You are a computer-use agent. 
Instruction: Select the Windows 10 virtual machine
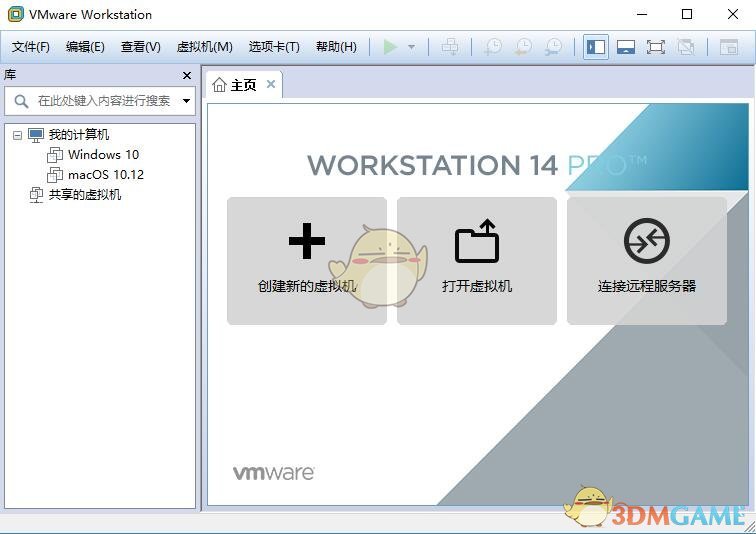click(103, 155)
